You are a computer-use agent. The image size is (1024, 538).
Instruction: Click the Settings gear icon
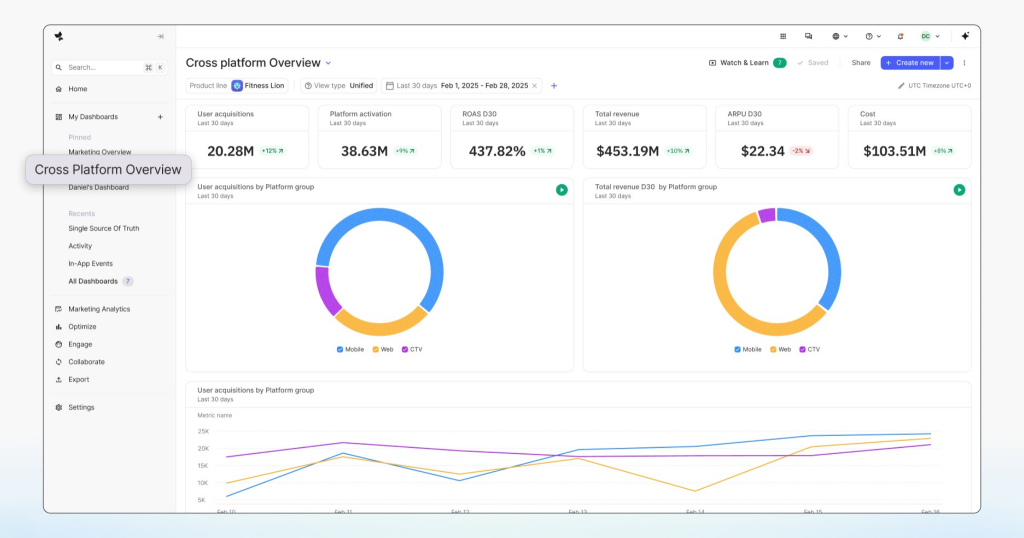(59, 407)
